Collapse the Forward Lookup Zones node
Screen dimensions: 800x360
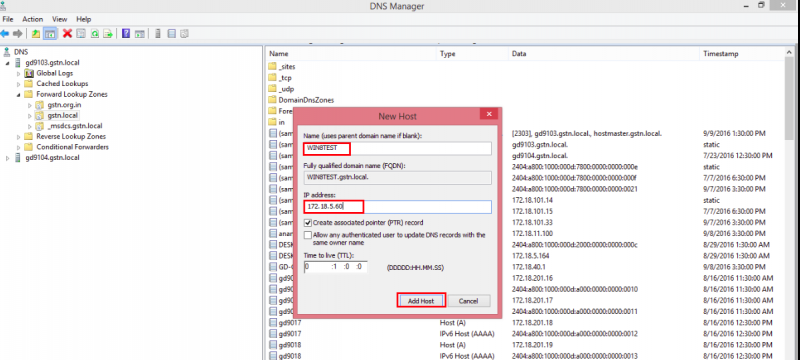18,95
